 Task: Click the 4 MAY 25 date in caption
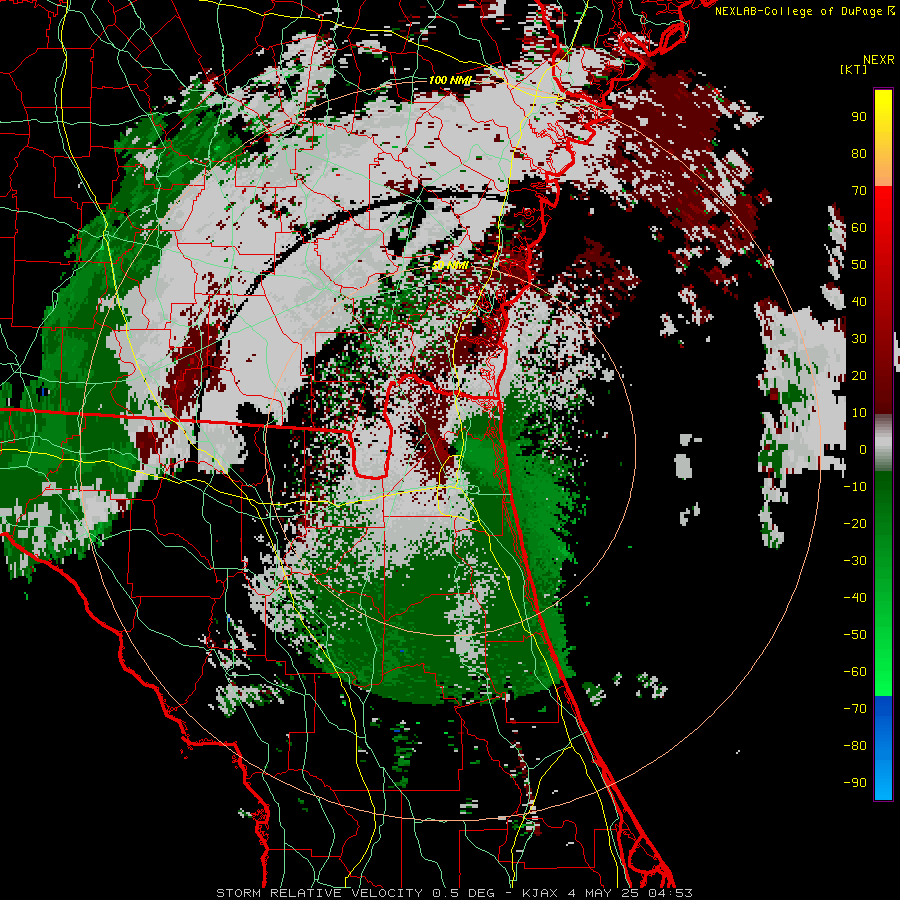(603, 893)
